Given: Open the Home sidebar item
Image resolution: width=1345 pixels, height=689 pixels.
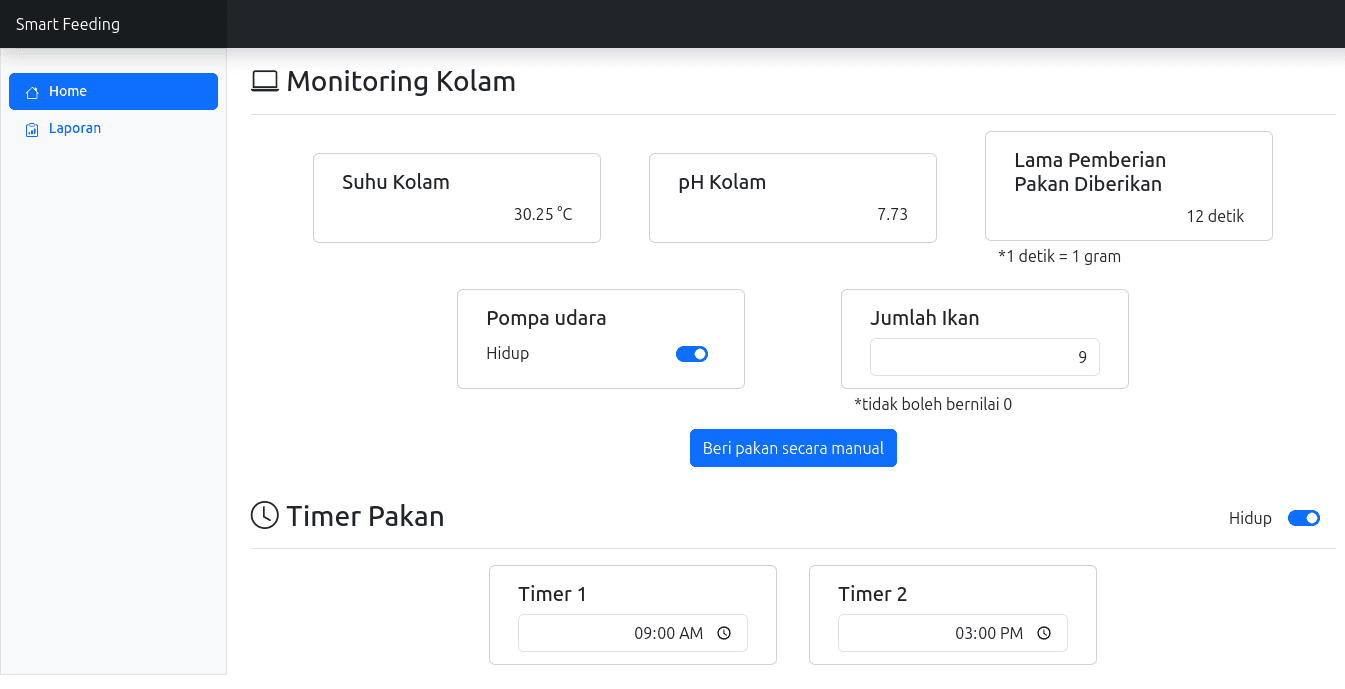Looking at the screenshot, I should [x=113, y=91].
